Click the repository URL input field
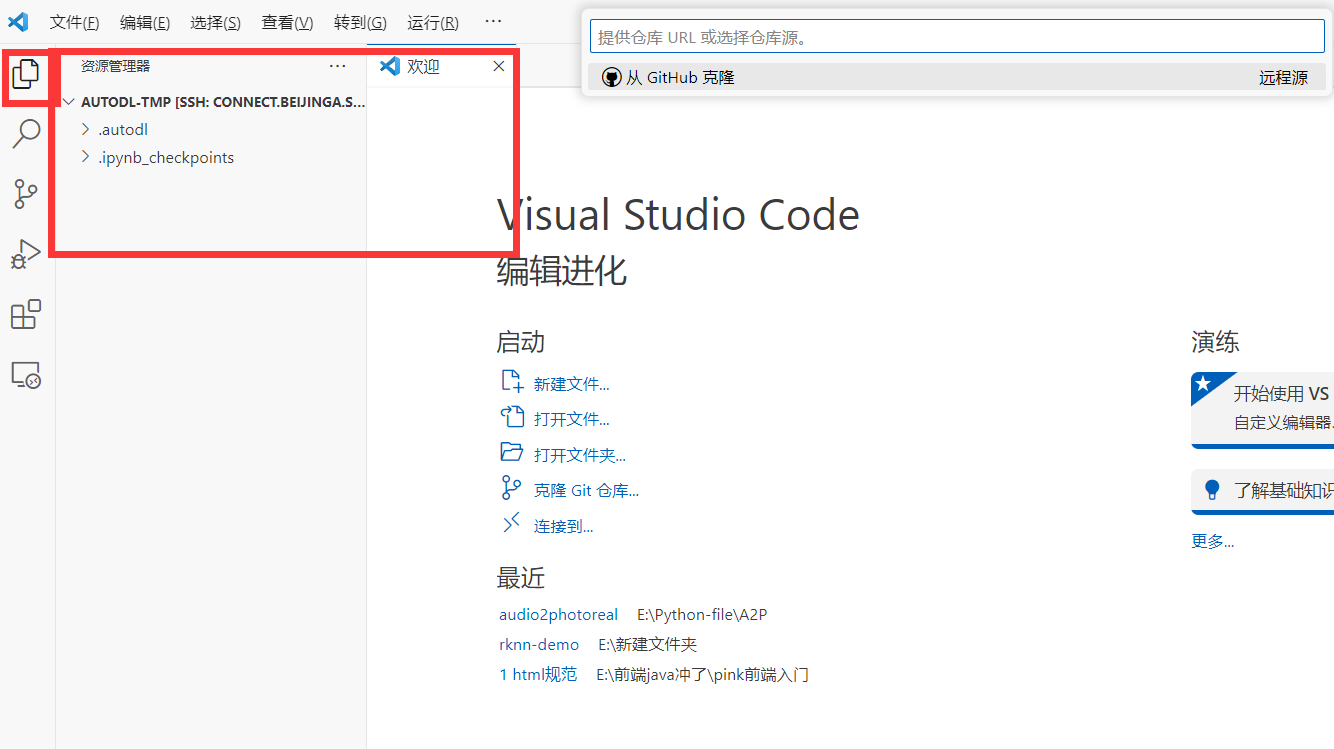 point(957,37)
